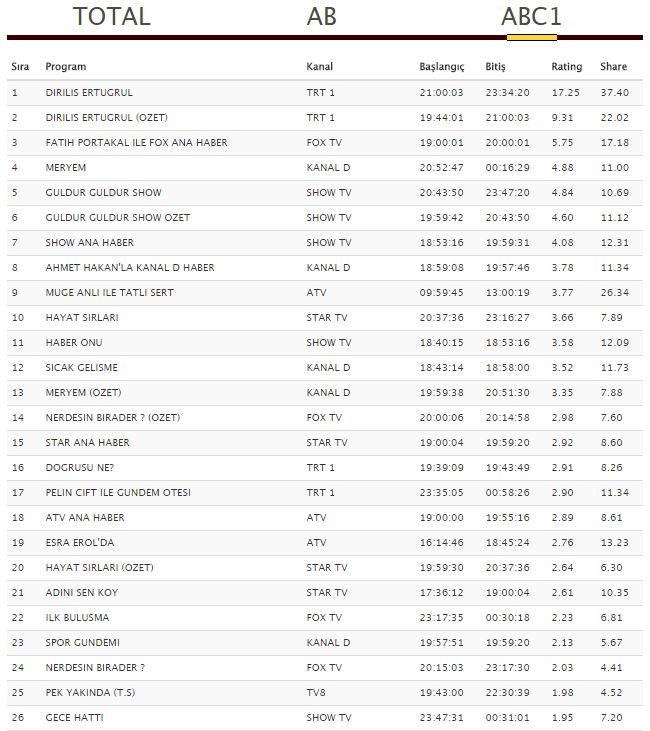Switch to the TOTAL tab
Image resolution: width=650 pixels, height=731 pixels.
click(x=112, y=17)
